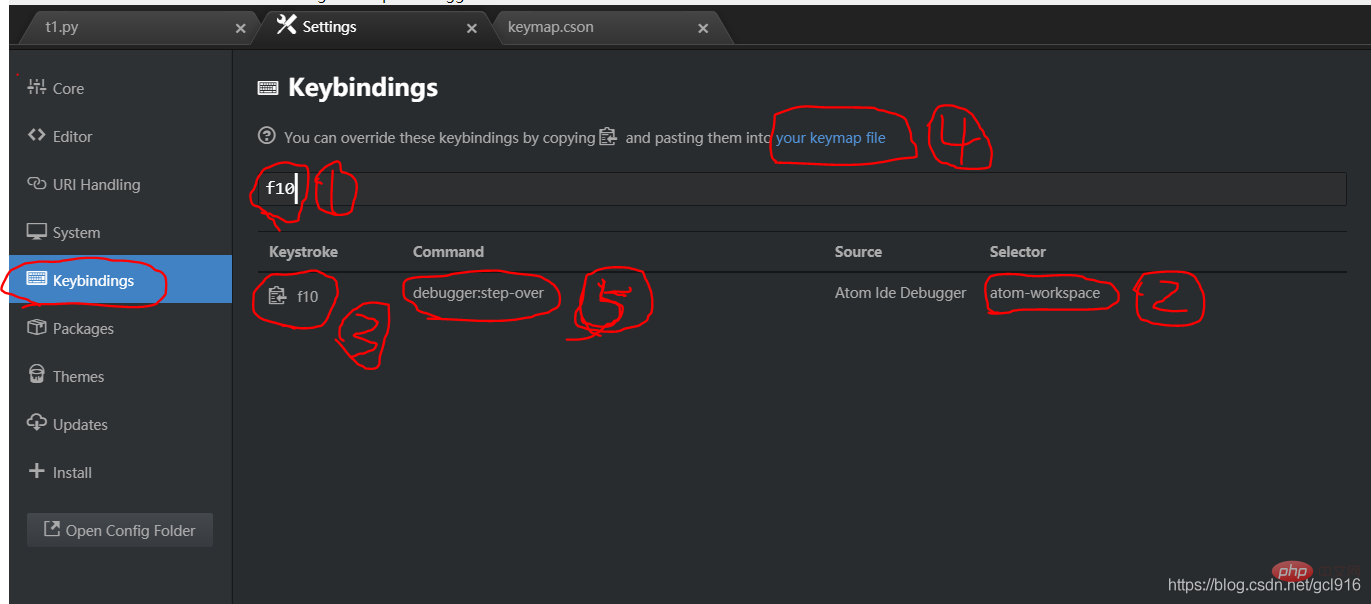Click the Packages box icon
1371x604 pixels.
(x=36, y=327)
